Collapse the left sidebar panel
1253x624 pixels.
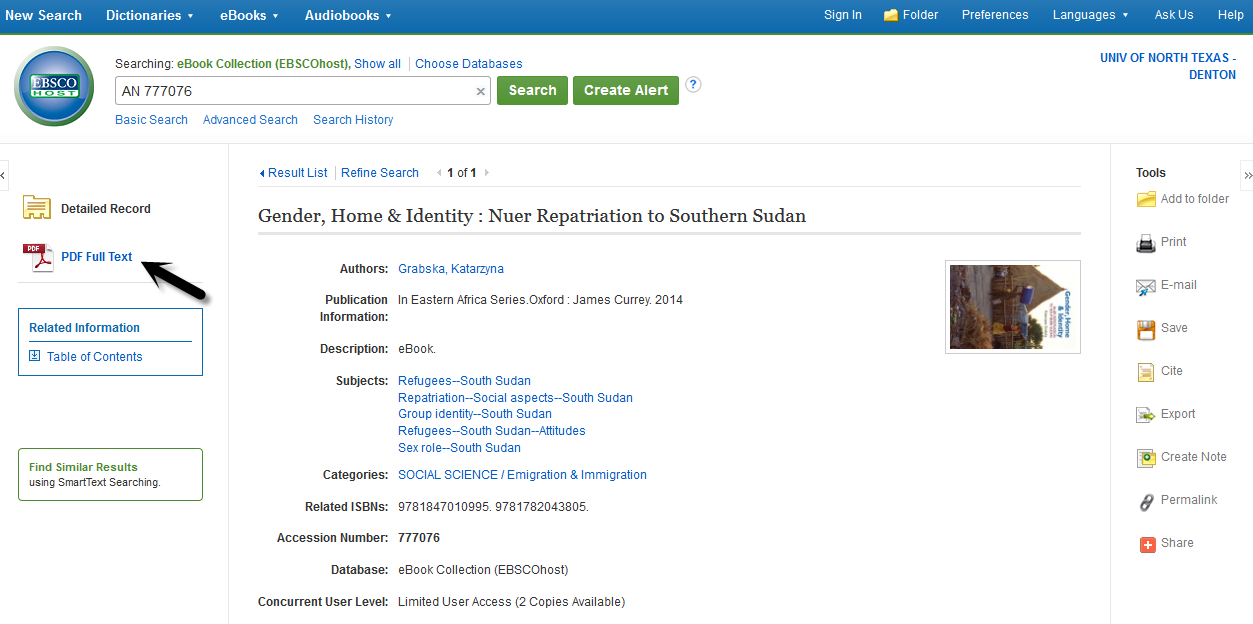[x=4, y=174]
